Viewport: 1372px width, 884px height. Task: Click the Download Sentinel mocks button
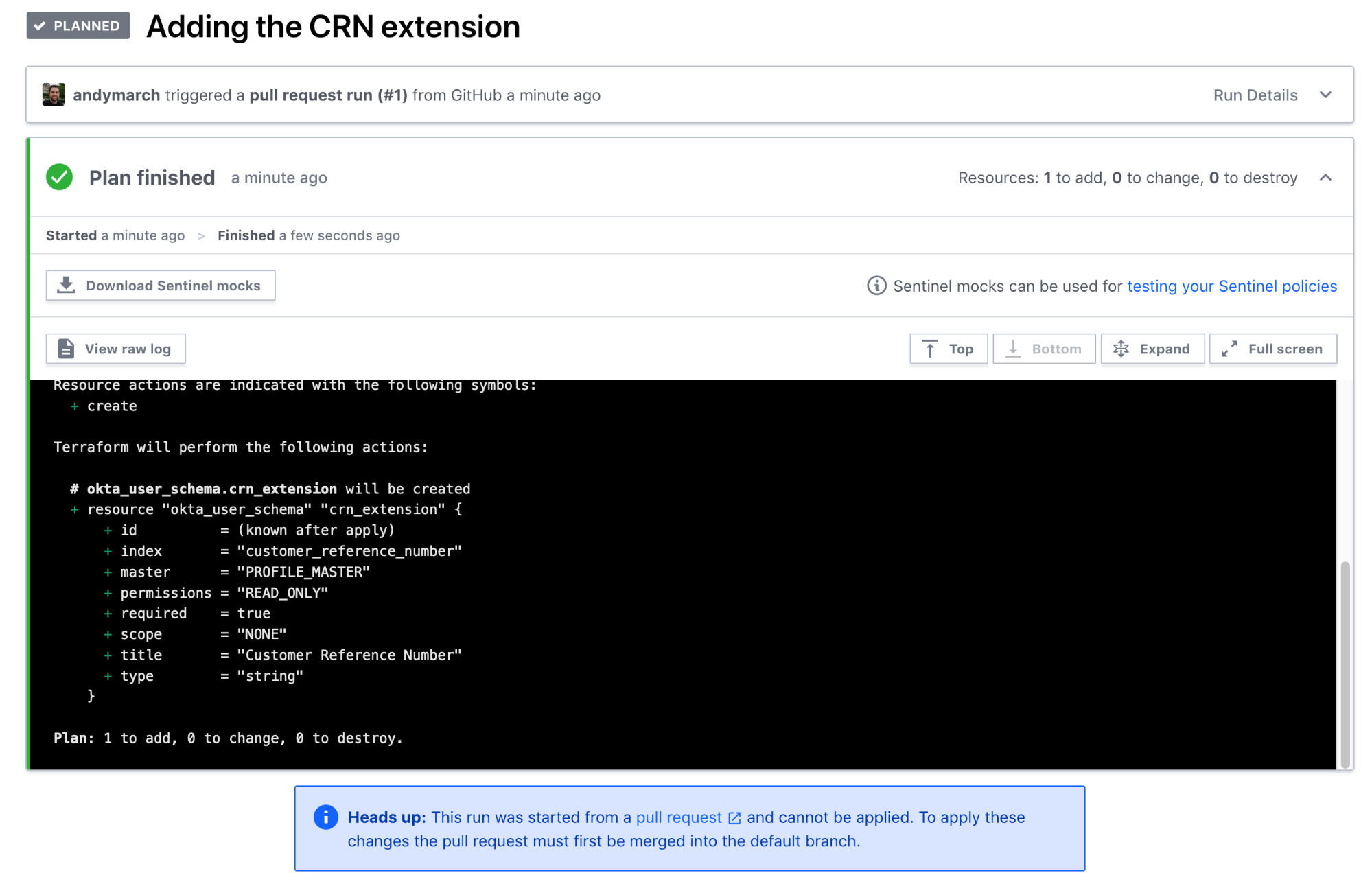click(161, 286)
